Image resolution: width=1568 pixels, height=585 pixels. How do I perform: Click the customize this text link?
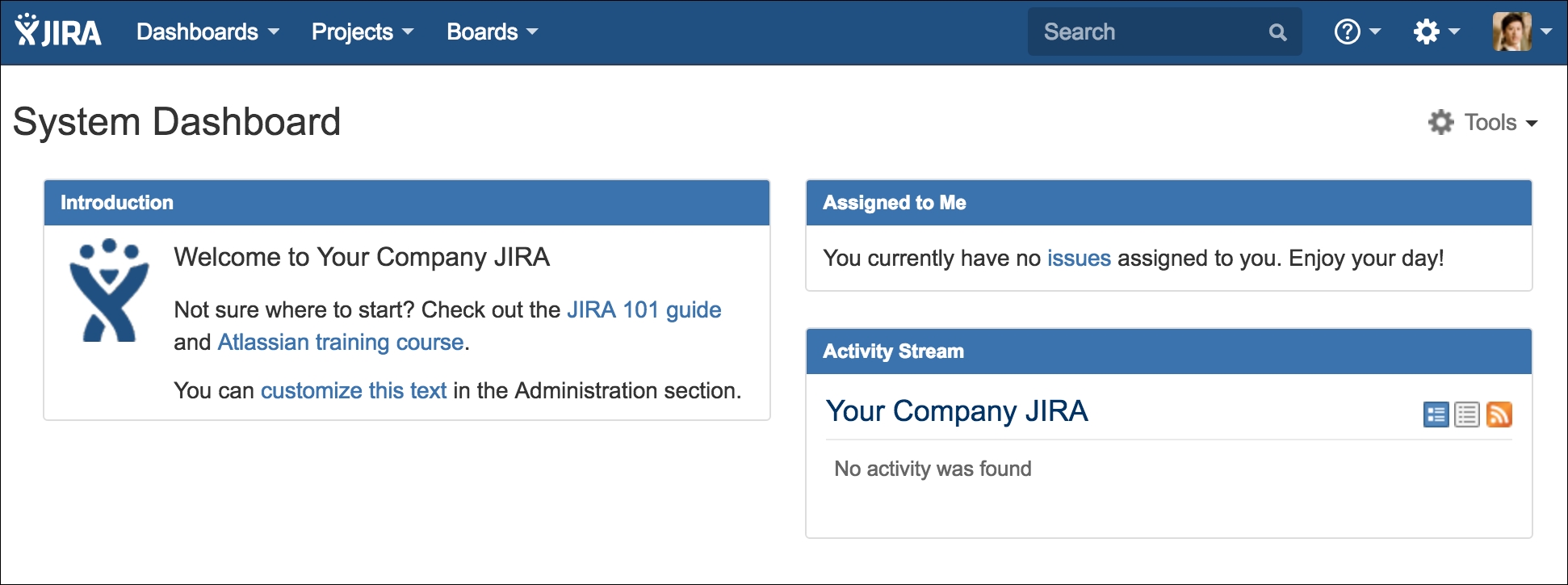click(x=354, y=390)
